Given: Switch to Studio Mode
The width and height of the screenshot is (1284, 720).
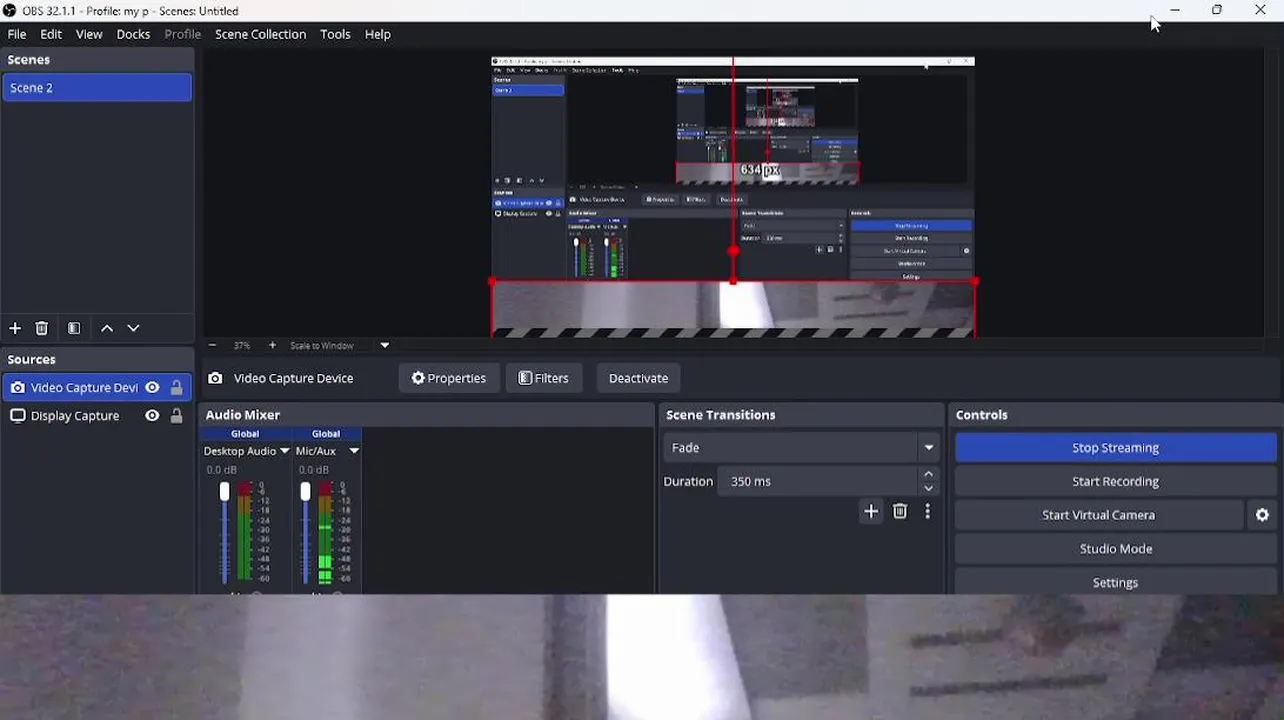Looking at the screenshot, I should pyautogui.click(x=1116, y=549).
